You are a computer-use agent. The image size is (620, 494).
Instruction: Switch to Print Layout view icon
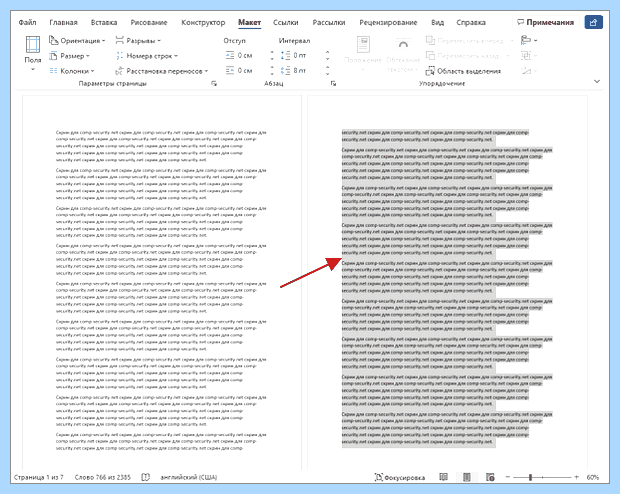tap(467, 477)
